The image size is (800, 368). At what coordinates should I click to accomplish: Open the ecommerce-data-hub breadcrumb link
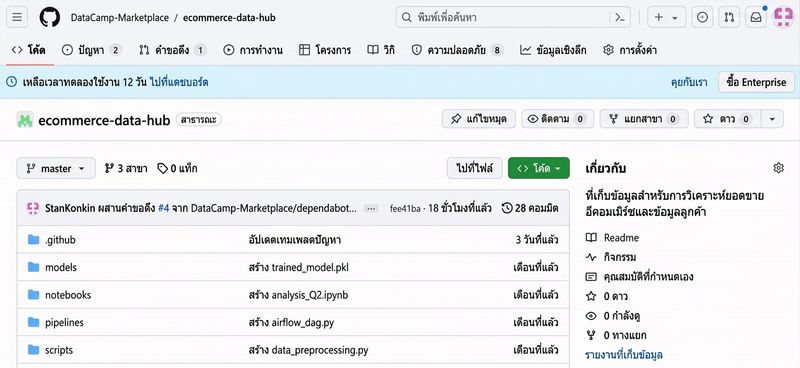(x=229, y=17)
